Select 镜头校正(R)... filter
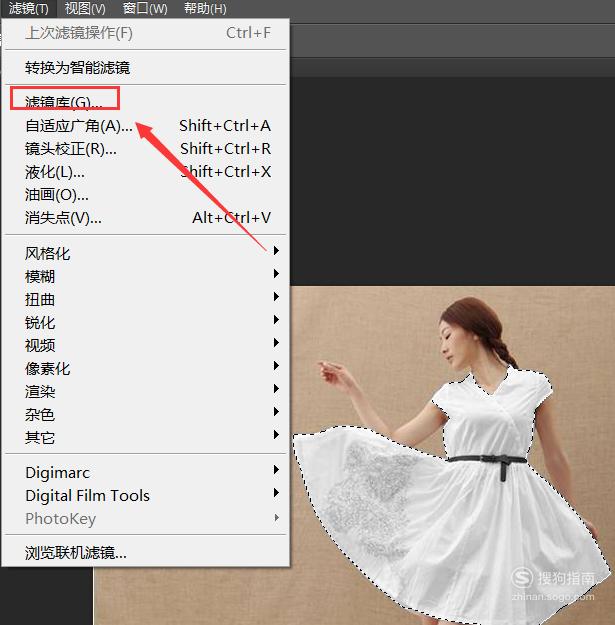Viewport: 615px width, 625px height. coord(145,149)
